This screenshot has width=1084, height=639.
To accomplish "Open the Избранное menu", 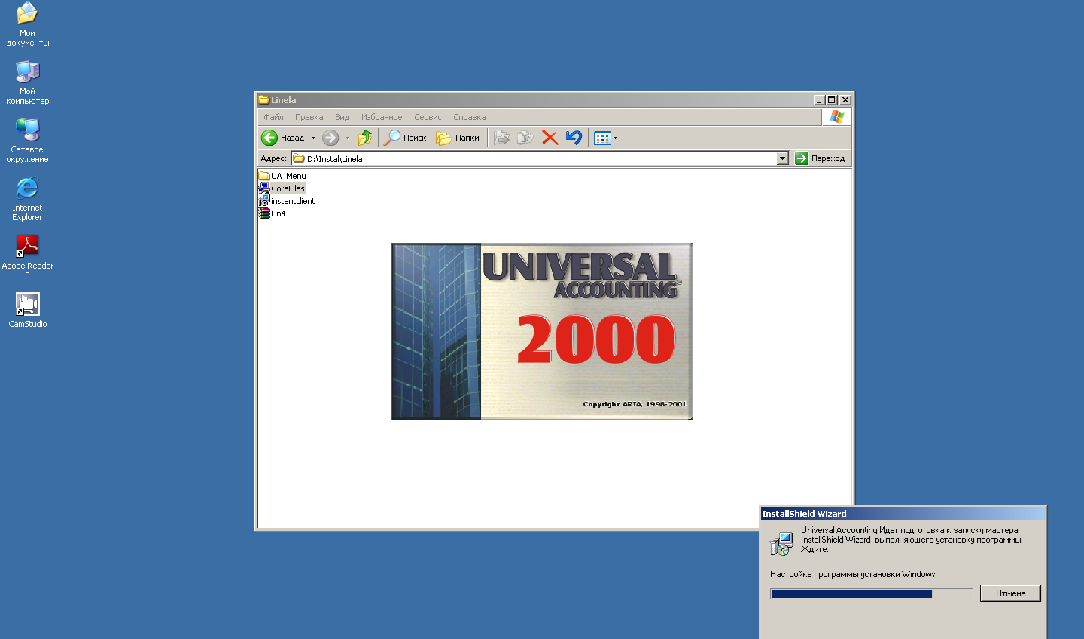I will point(382,117).
